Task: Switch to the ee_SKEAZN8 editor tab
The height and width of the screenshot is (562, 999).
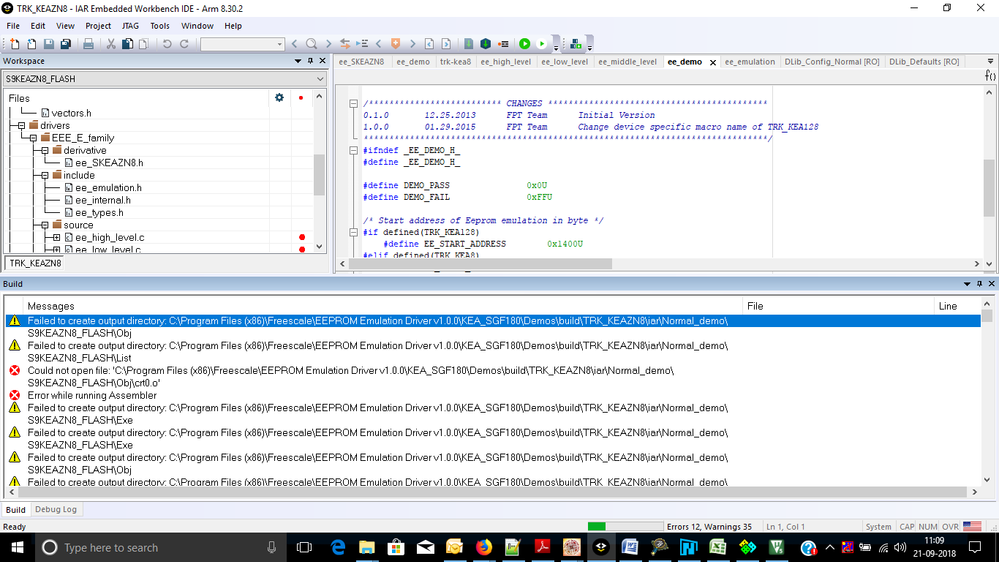Action: [361, 62]
